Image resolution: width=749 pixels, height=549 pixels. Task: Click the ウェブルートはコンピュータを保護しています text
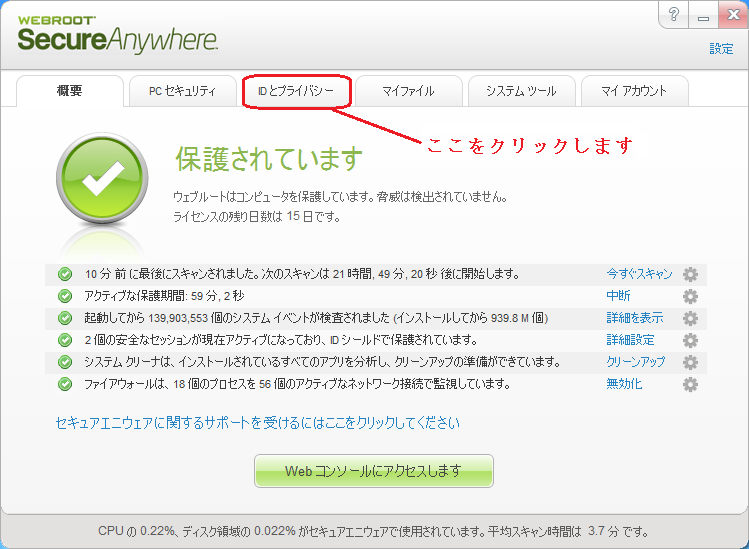coord(340,196)
